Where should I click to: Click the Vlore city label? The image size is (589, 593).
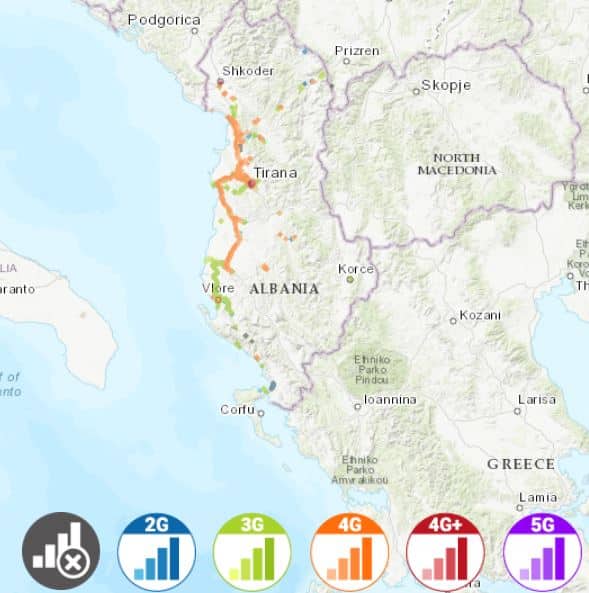pyautogui.click(x=218, y=289)
